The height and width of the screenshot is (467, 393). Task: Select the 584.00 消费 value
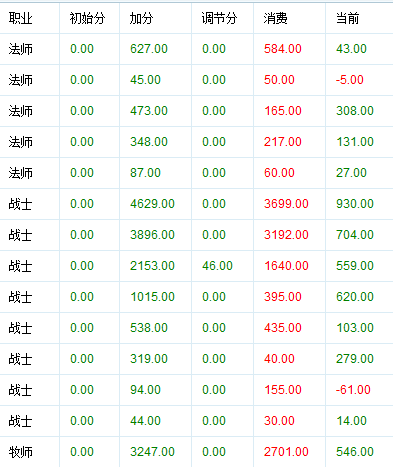pos(283,49)
